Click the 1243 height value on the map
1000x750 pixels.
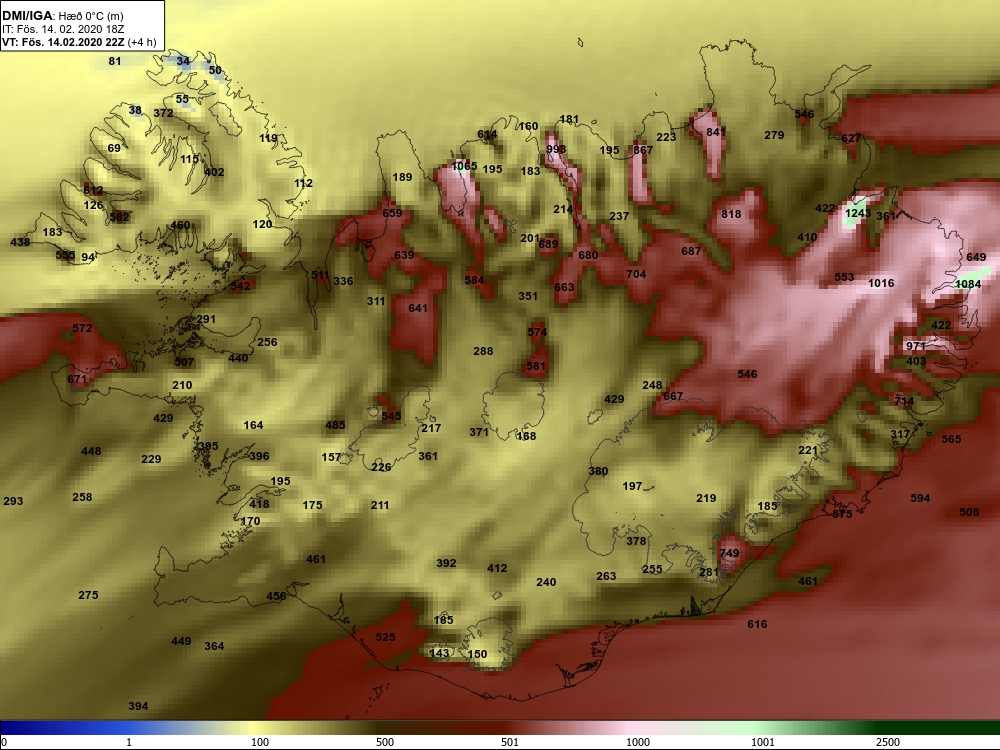[858, 213]
